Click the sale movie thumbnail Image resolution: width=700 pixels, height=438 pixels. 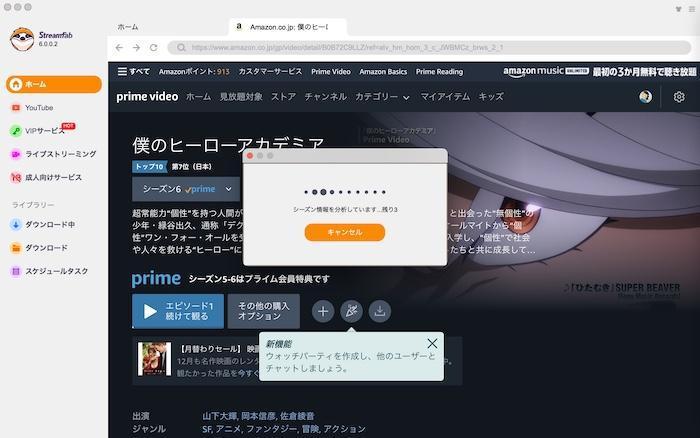coord(154,359)
